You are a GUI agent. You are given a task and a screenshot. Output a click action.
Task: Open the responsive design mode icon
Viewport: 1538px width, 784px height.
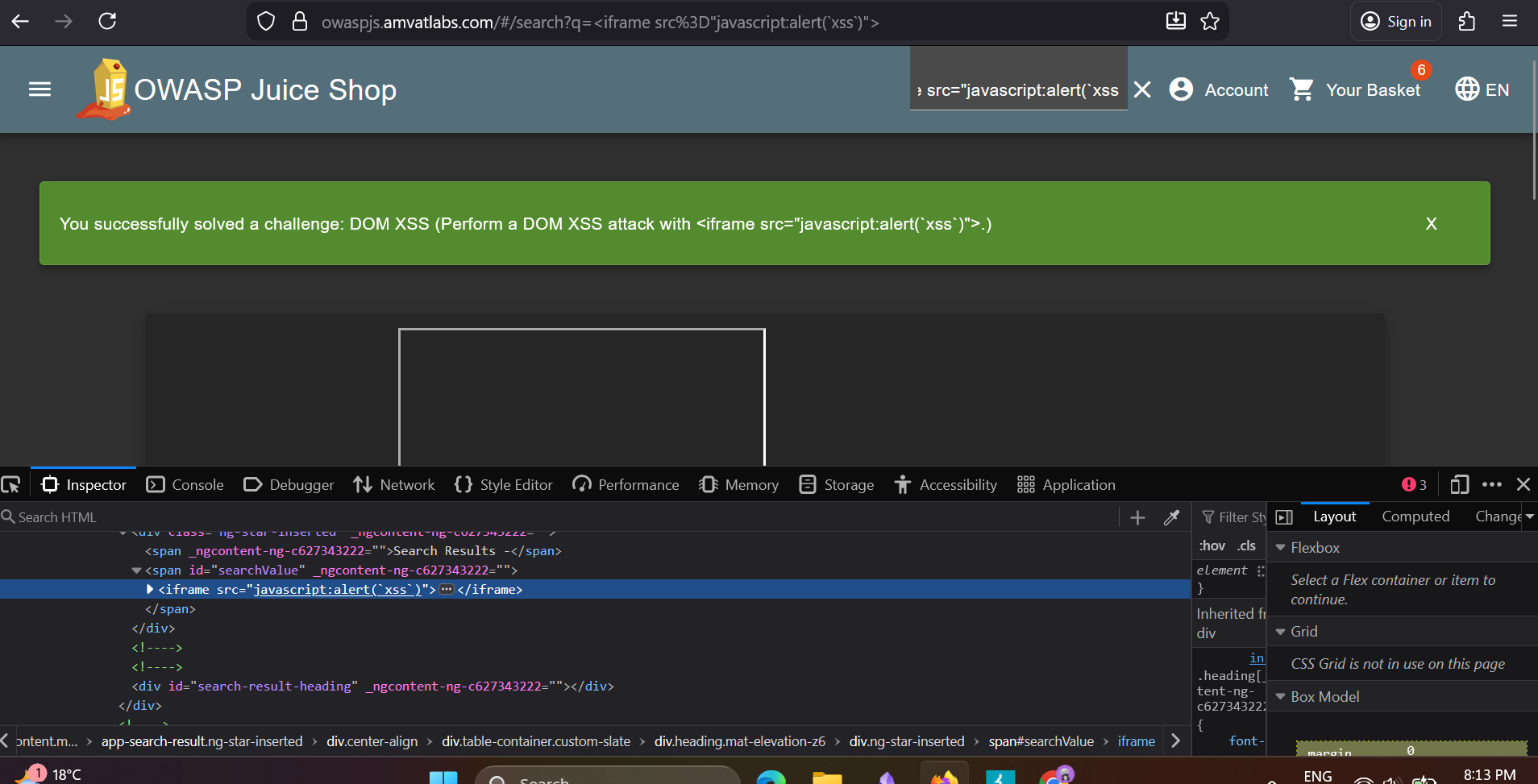pos(1459,484)
